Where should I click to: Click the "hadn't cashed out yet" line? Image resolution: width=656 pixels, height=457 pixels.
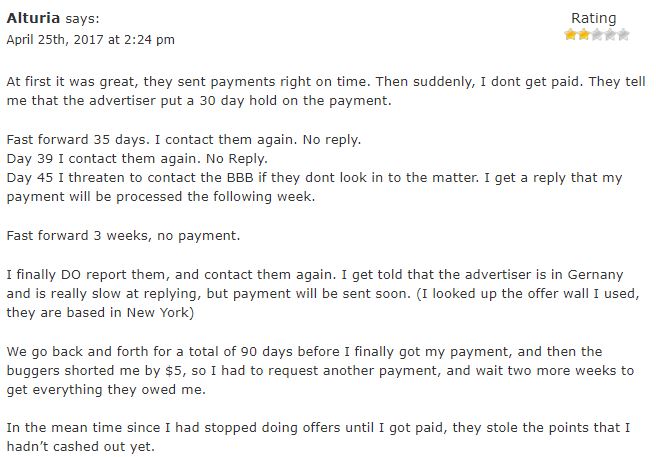(x=81, y=447)
